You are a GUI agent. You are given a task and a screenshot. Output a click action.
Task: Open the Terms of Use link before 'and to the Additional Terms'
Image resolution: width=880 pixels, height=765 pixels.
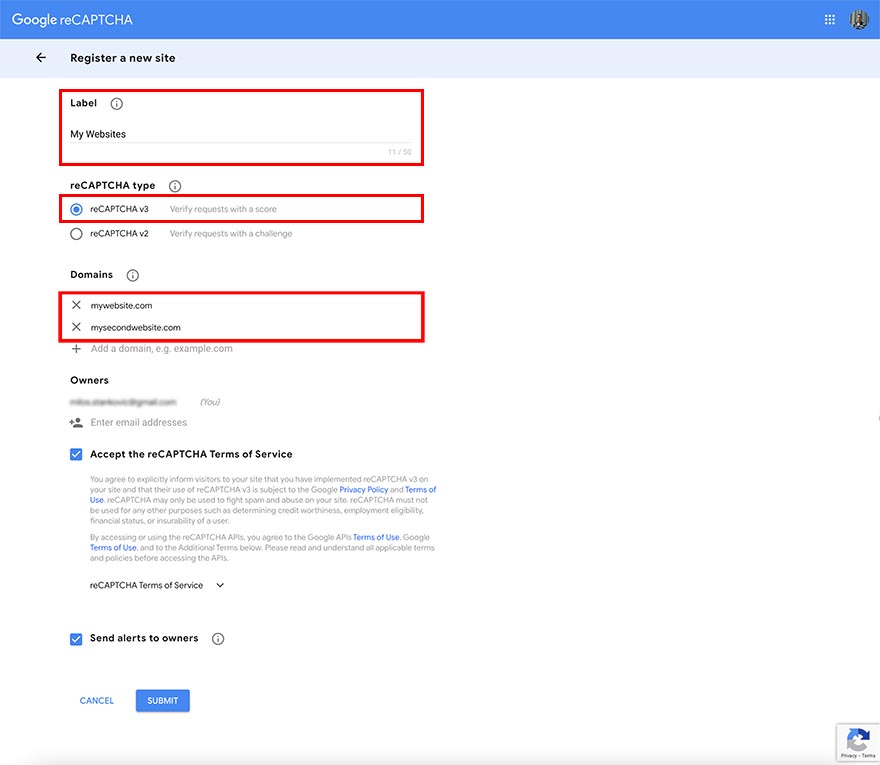point(113,547)
